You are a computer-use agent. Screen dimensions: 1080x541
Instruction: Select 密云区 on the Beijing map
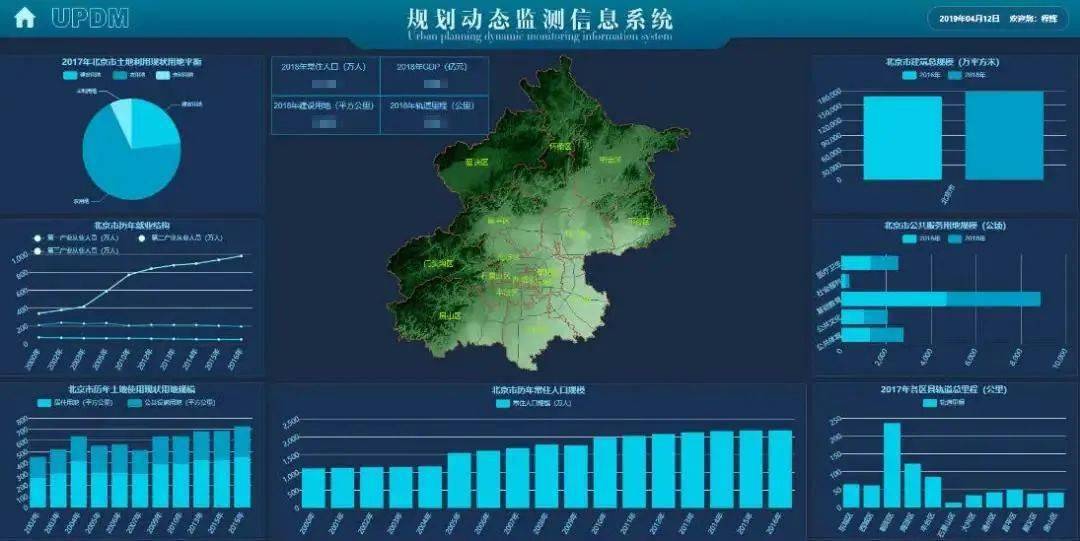point(610,160)
